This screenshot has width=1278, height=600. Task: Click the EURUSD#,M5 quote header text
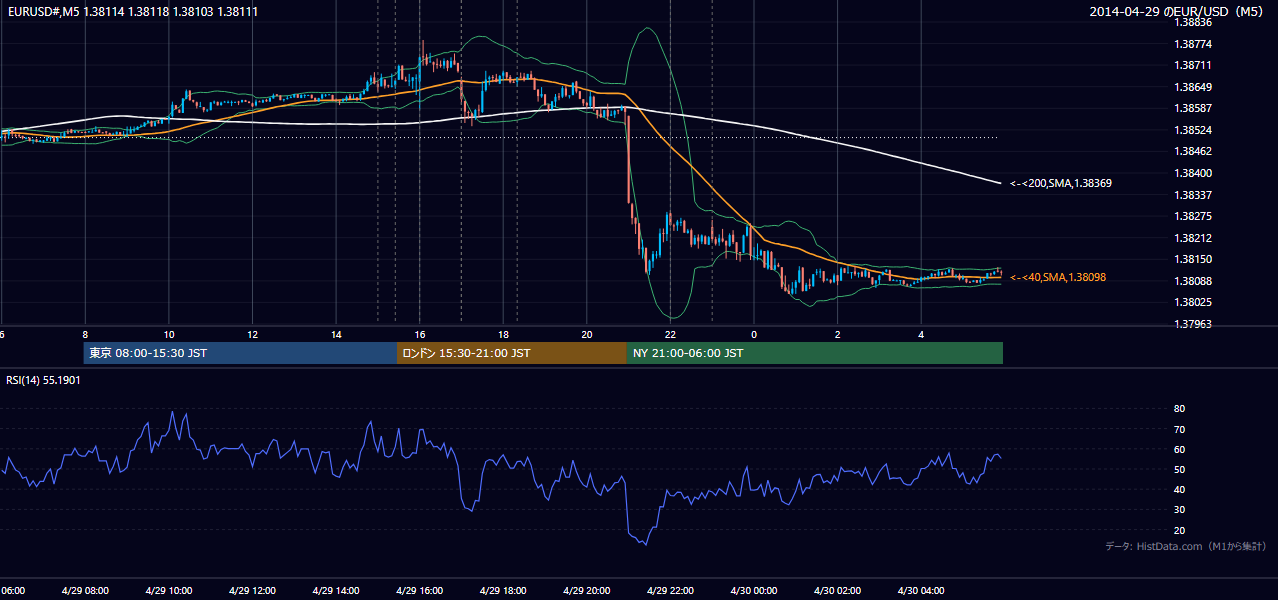(x=131, y=11)
